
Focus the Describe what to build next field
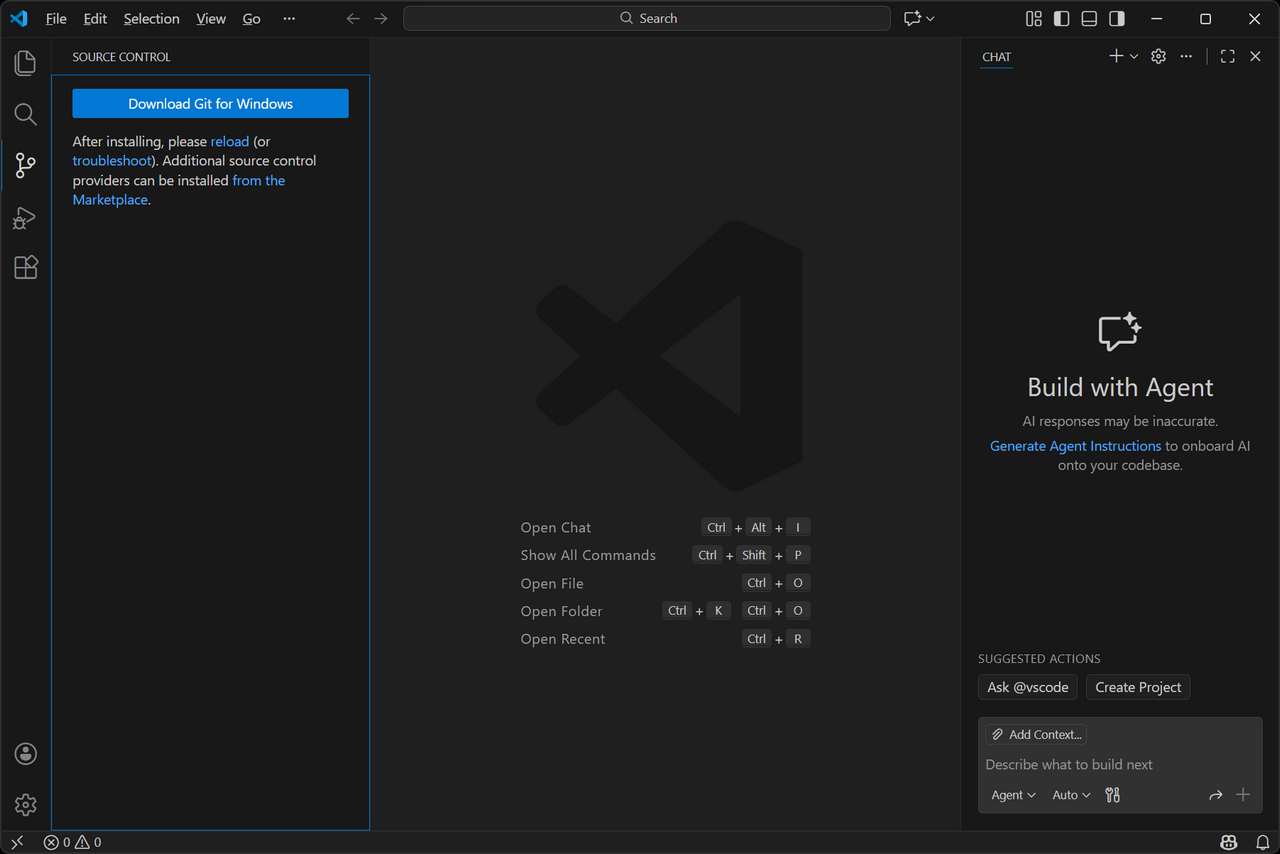tap(1120, 764)
